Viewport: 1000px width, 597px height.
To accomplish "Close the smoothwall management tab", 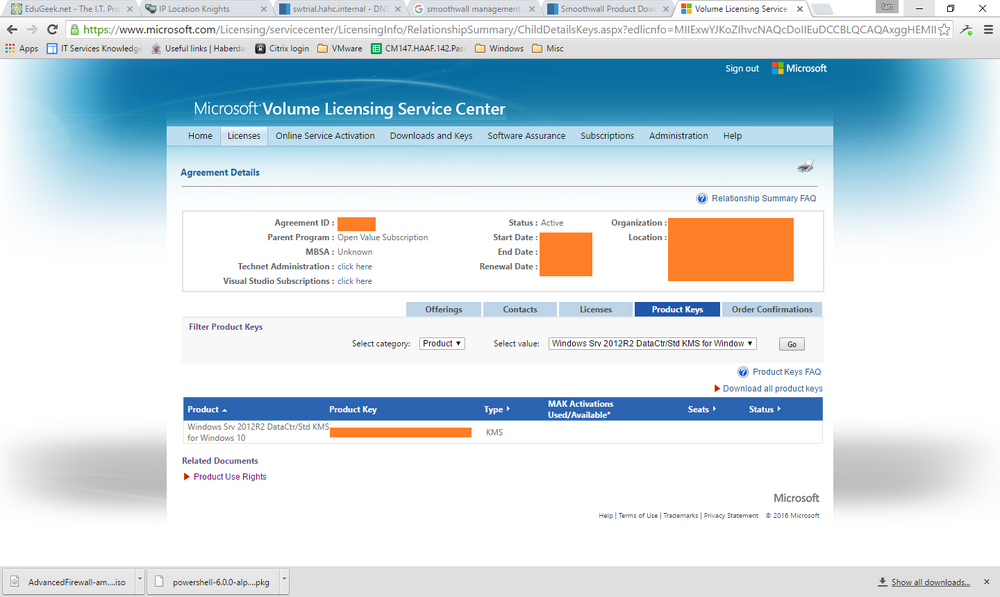I will [x=532, y=9].
